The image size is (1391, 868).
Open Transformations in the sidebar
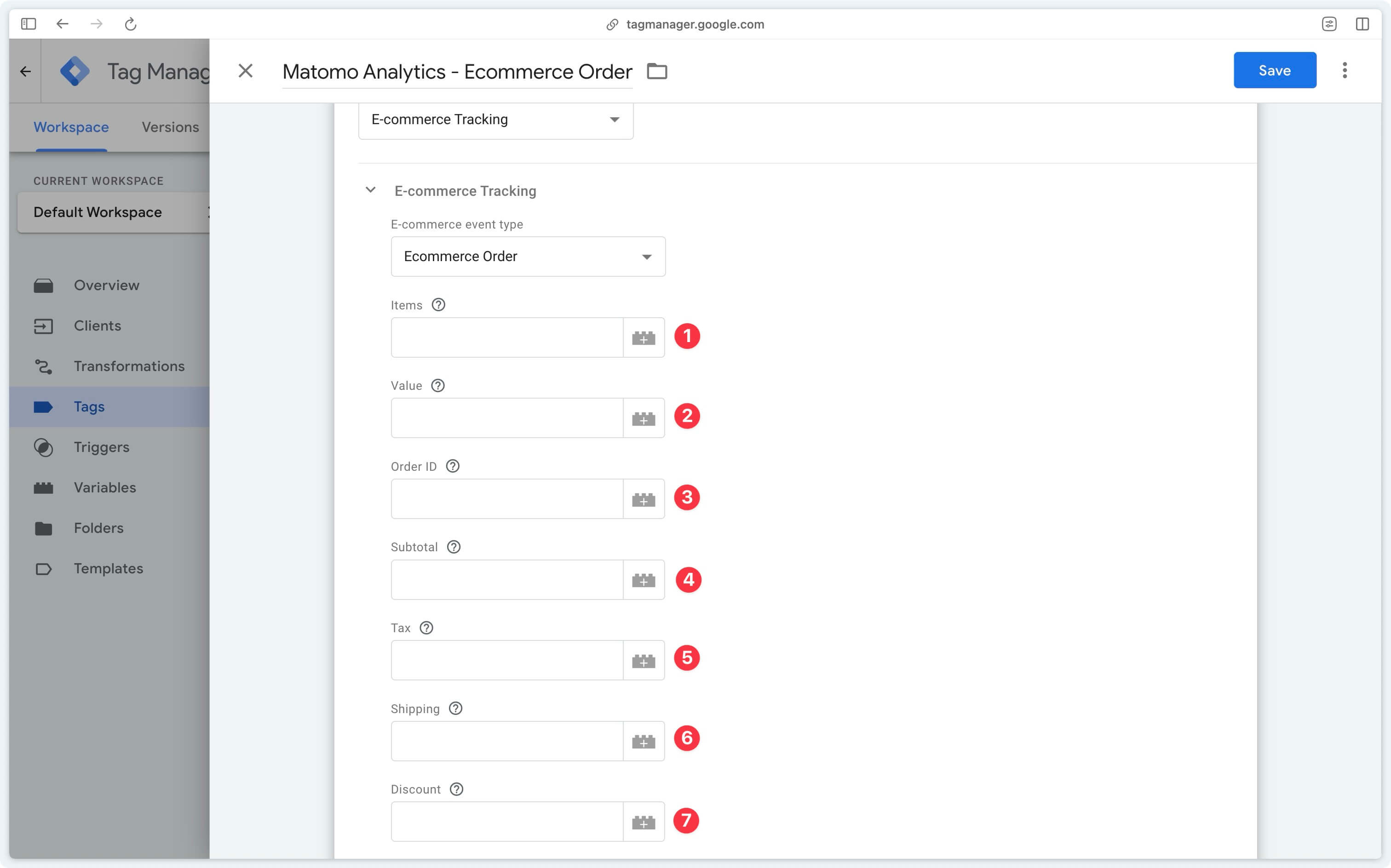pos(109,366)
